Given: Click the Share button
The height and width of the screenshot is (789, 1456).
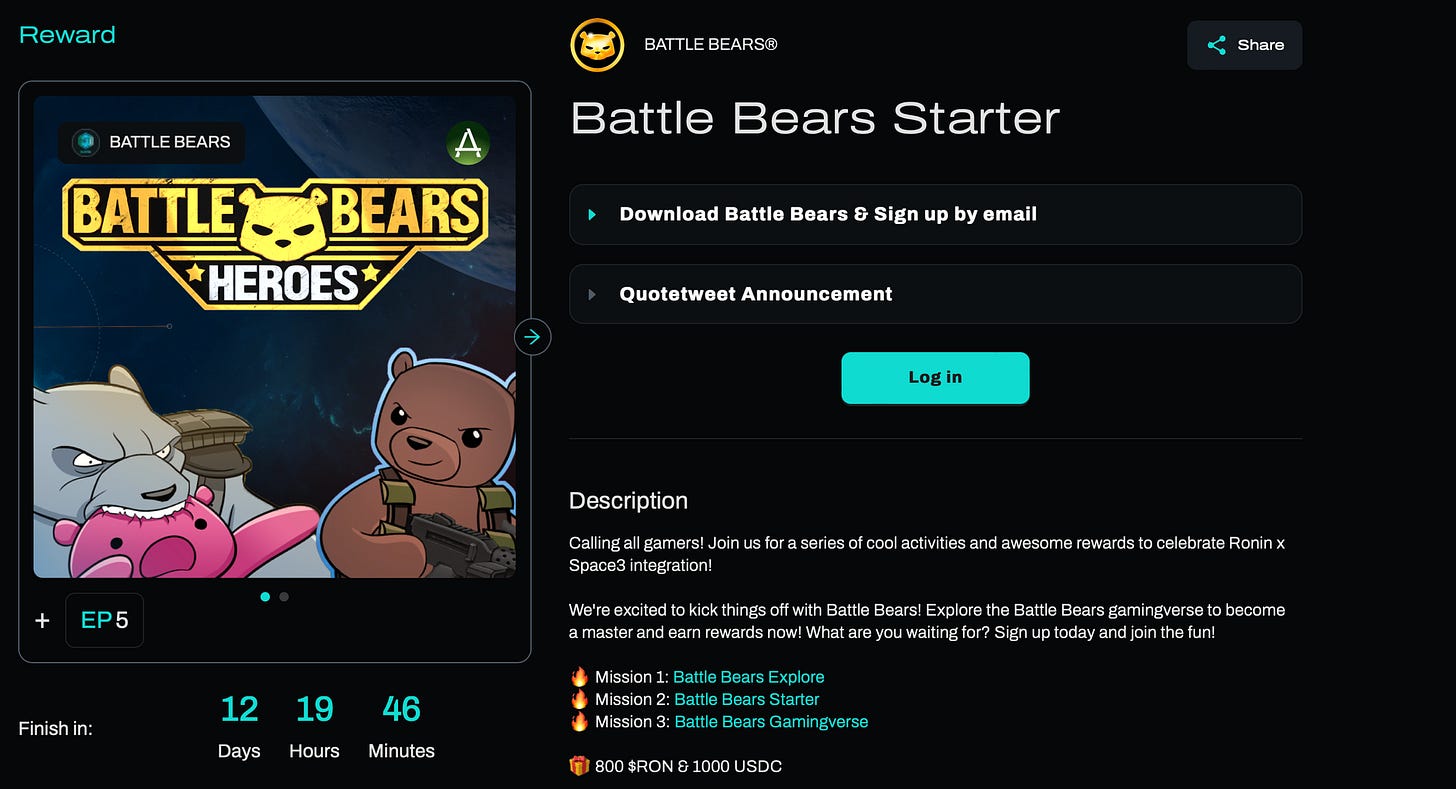Looking at the screenshot, I should (1244, 45).
